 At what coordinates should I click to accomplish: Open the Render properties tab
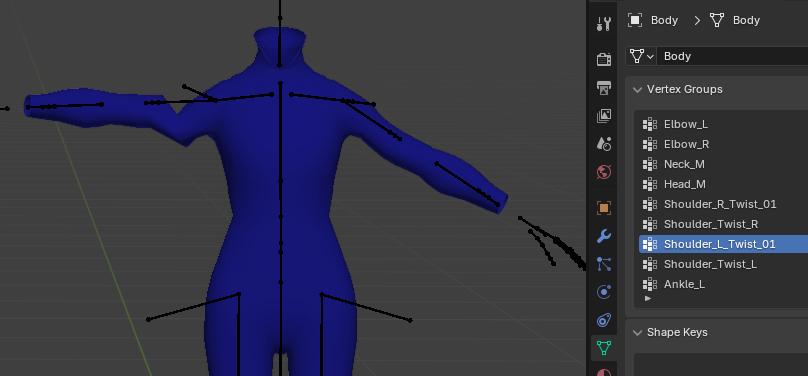(x=603, y=59)
